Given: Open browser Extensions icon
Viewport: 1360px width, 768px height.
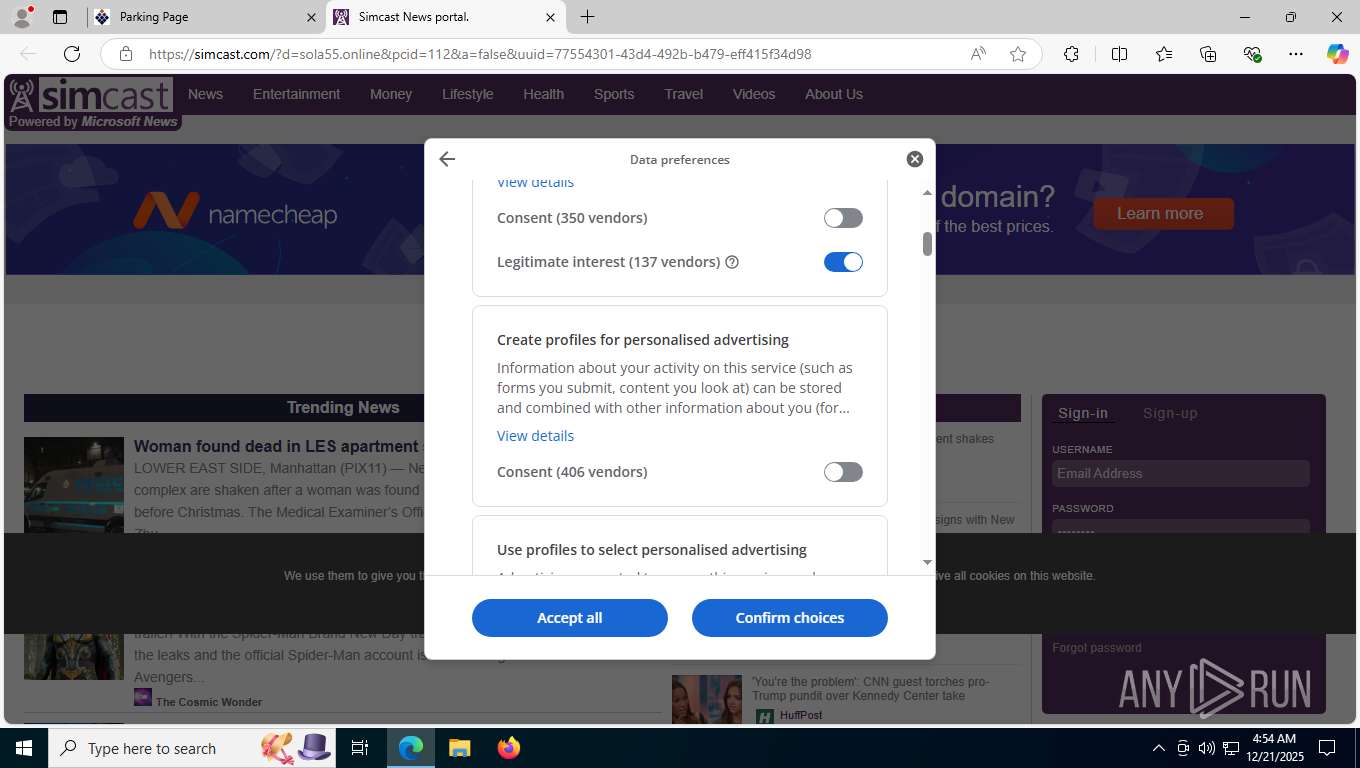Looking at the screenshot, I should coord(1071,54).
